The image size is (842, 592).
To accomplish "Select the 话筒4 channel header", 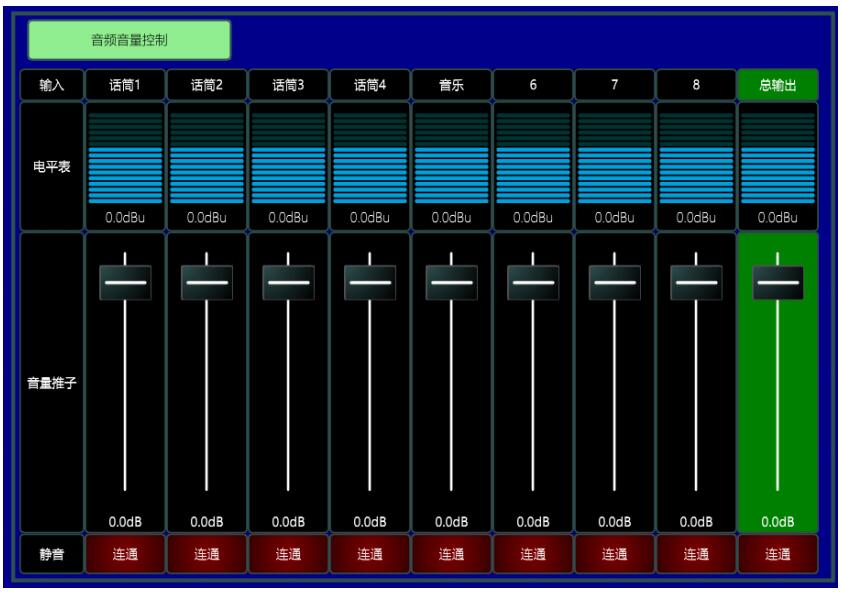I will (x=370, y=85).
